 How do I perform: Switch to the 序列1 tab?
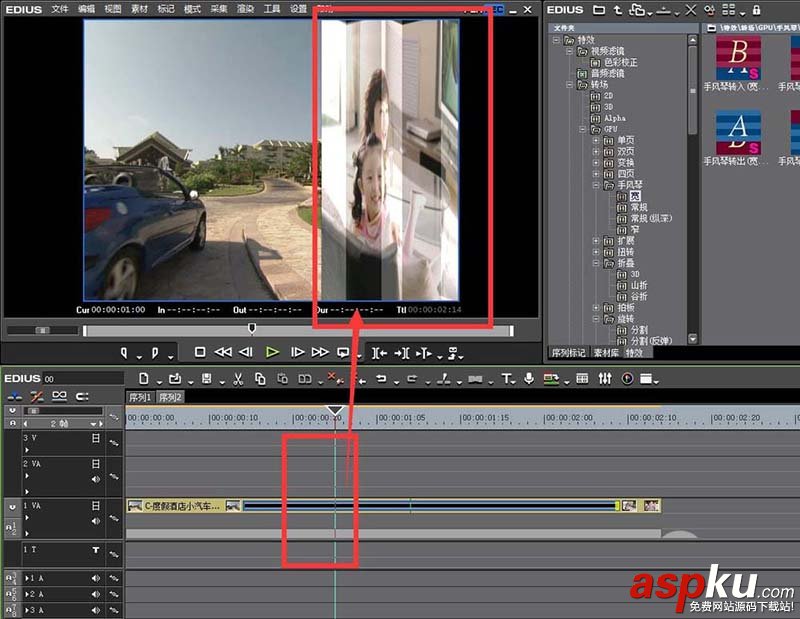click(140, 397)
